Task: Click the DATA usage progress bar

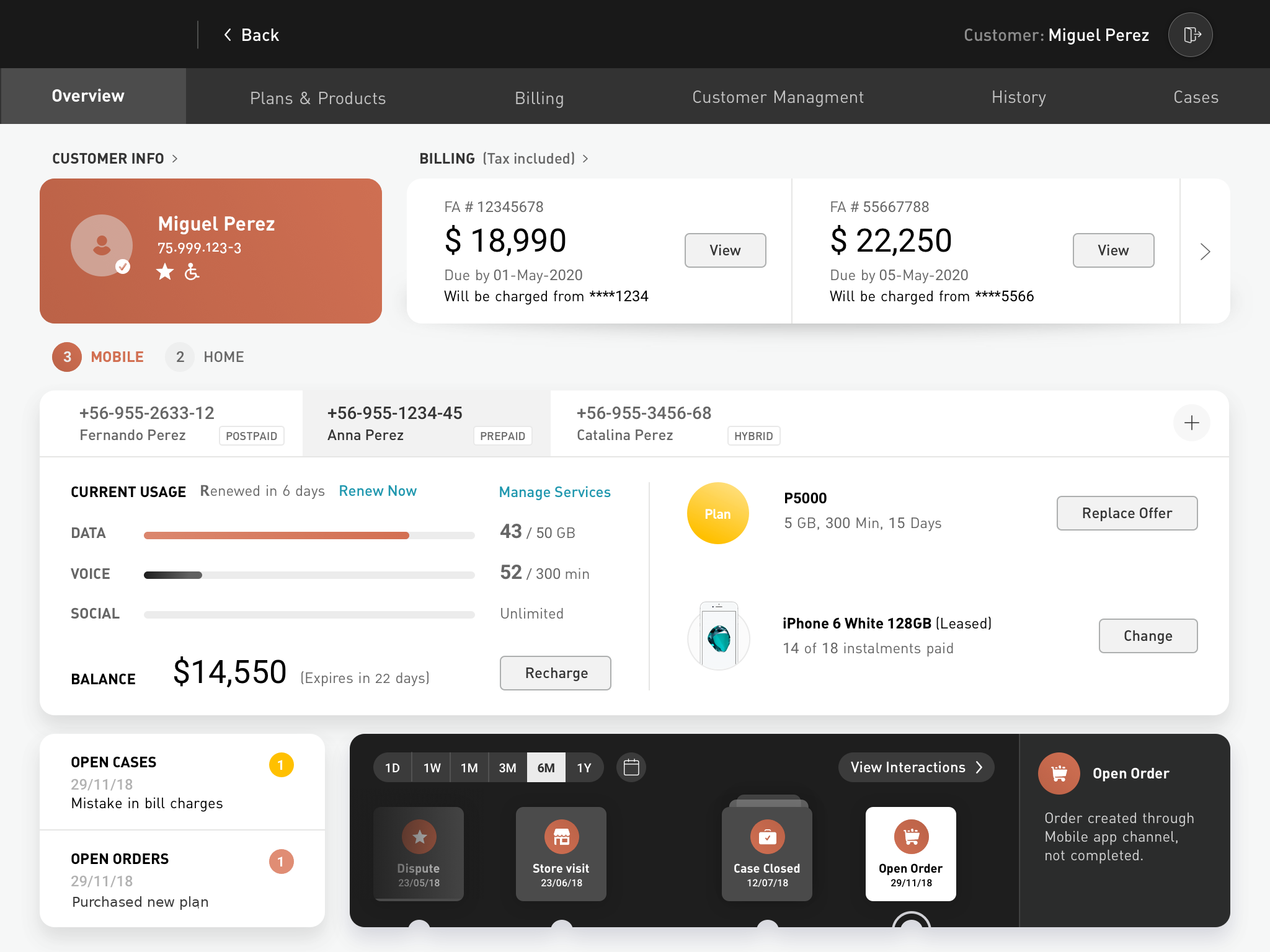Action: (309, 535)
